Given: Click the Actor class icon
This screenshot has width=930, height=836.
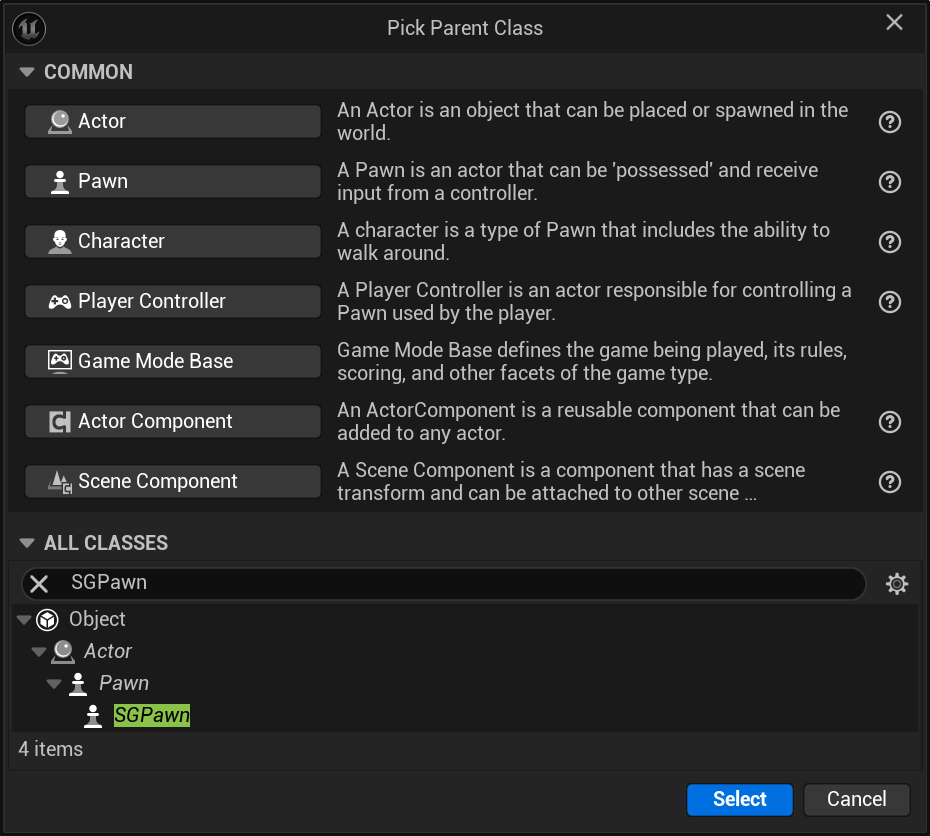Looking at the screenshot, I should coord(60,121).
